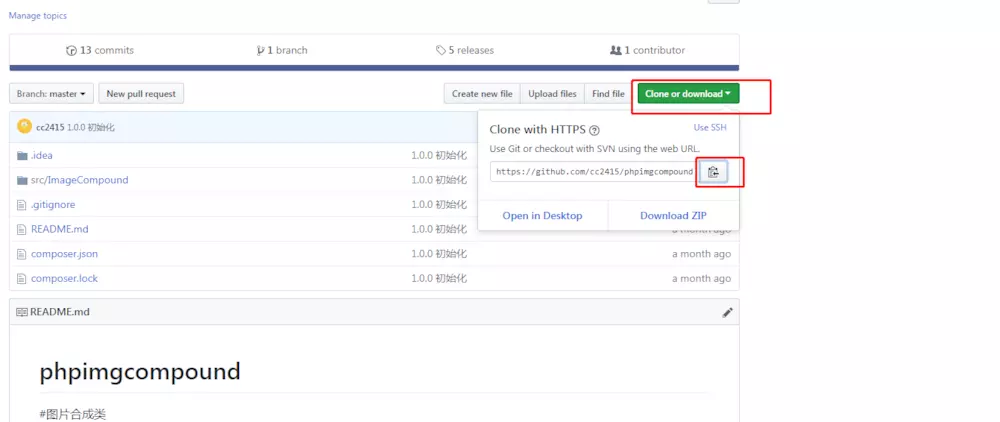
Task: Click the commit message in composer.lock row
Action: coord(439,279)
